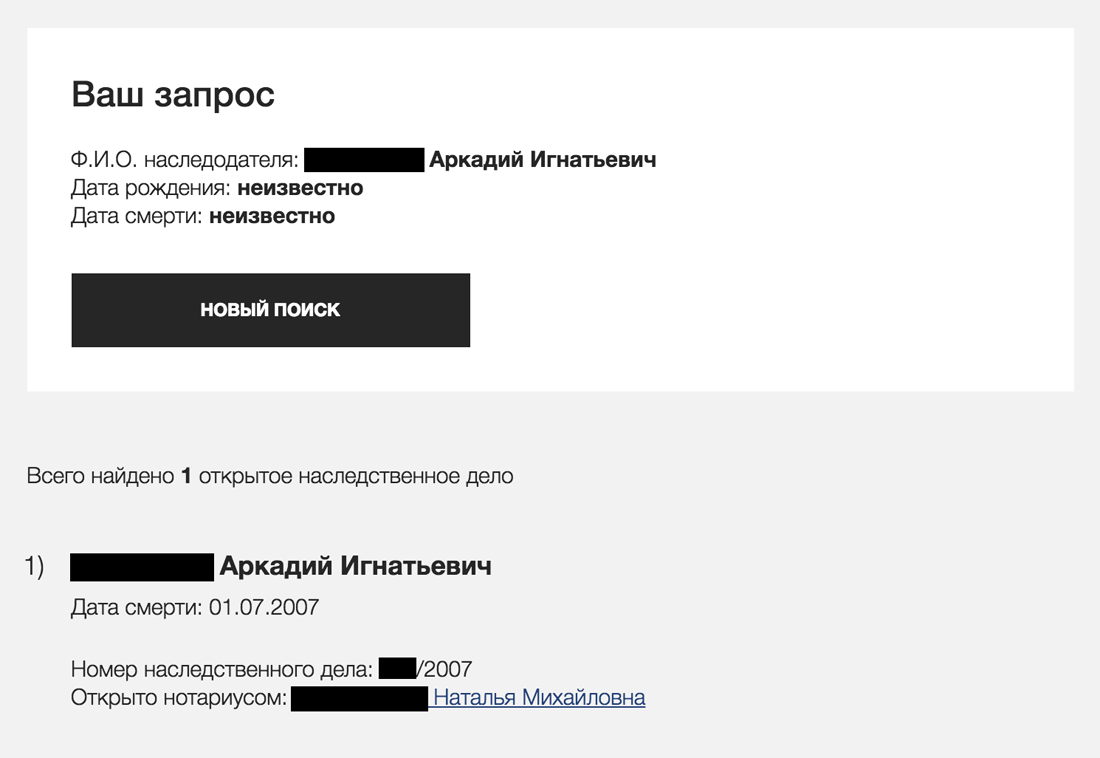1100x758 pixels.
Task: Select неизвестно value beside Дата рождения
Action: [300, 188]
